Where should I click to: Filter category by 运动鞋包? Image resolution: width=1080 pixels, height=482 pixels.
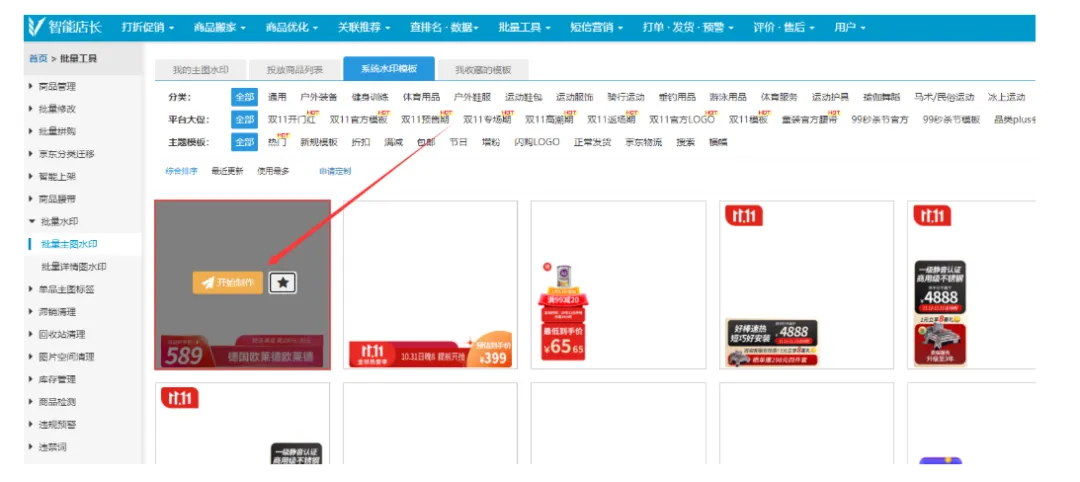[x=523, y=97]
